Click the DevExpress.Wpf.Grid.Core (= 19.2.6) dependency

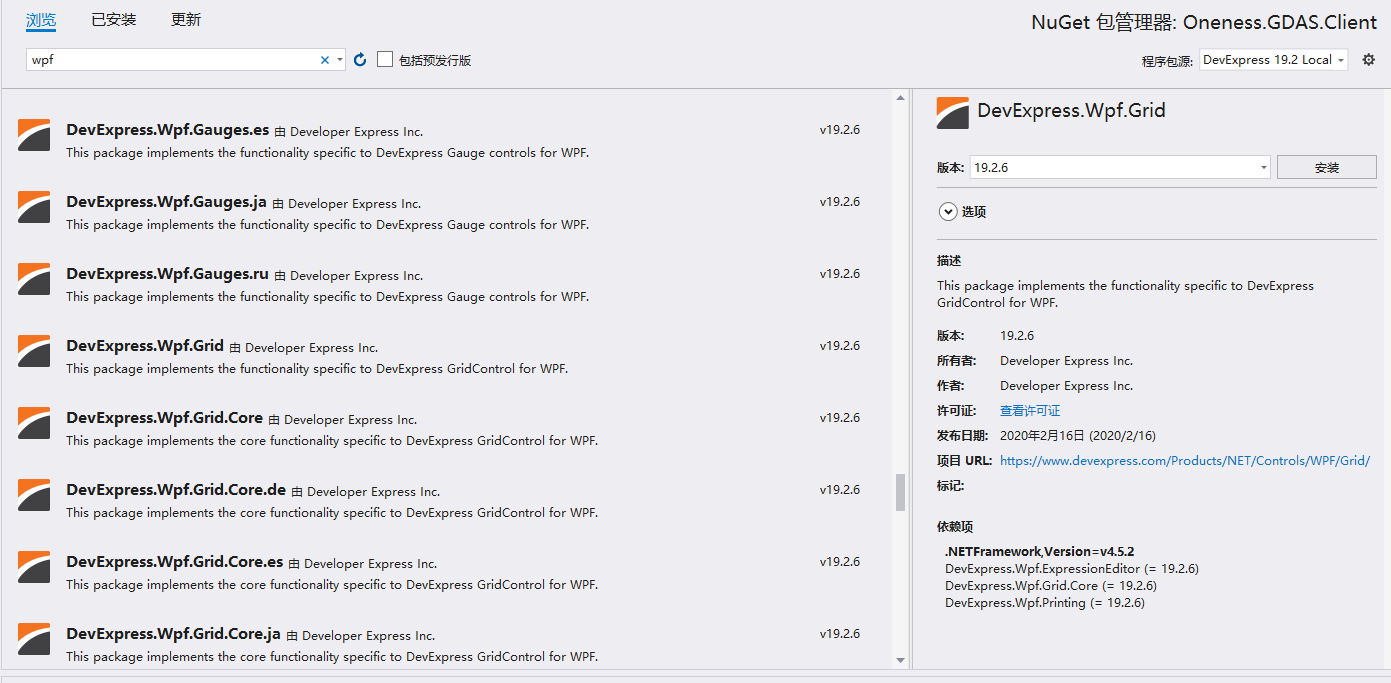click(1051, 586)
